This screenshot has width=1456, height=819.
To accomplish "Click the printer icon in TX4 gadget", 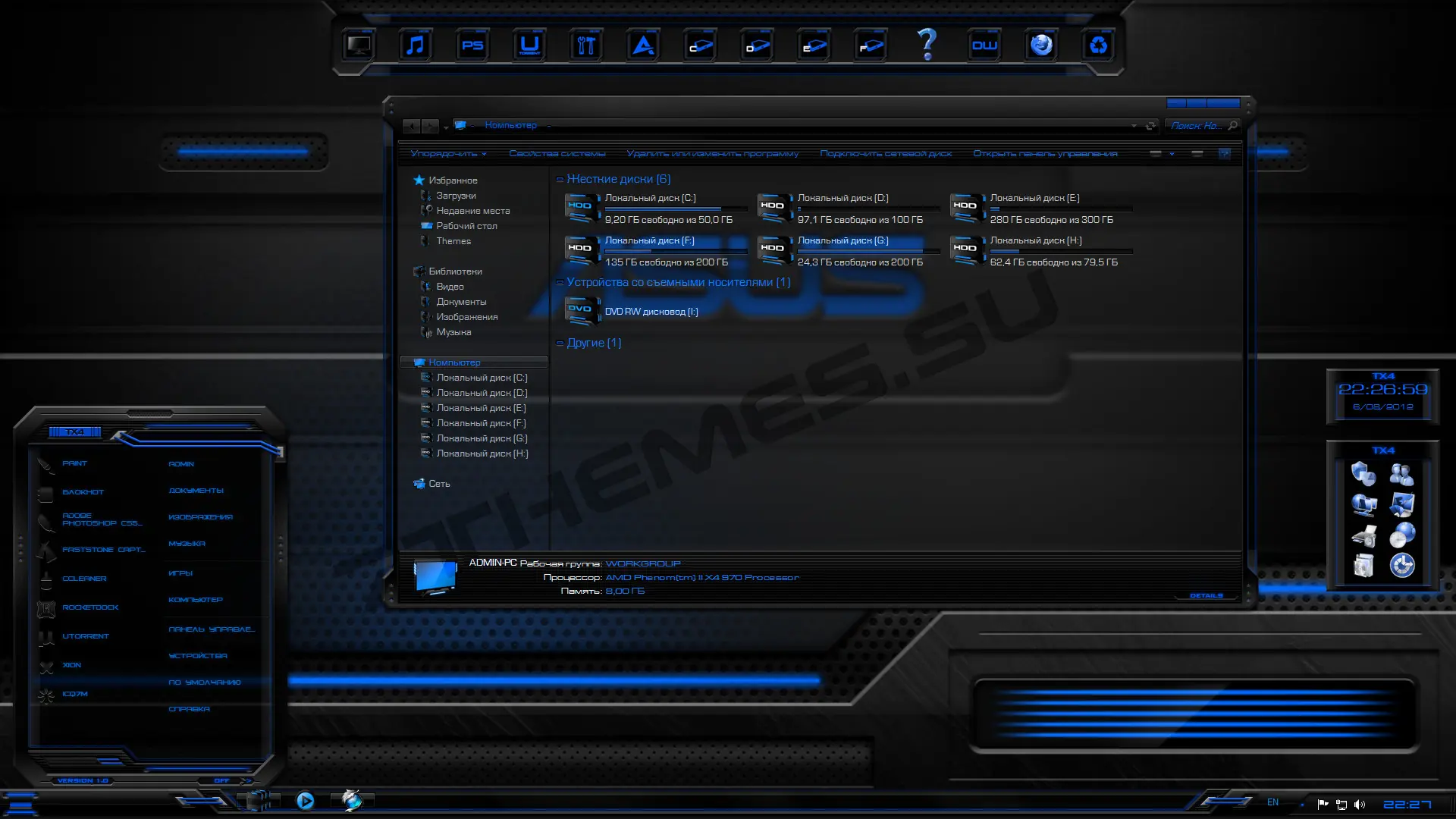I will (x=1363, y=535).
